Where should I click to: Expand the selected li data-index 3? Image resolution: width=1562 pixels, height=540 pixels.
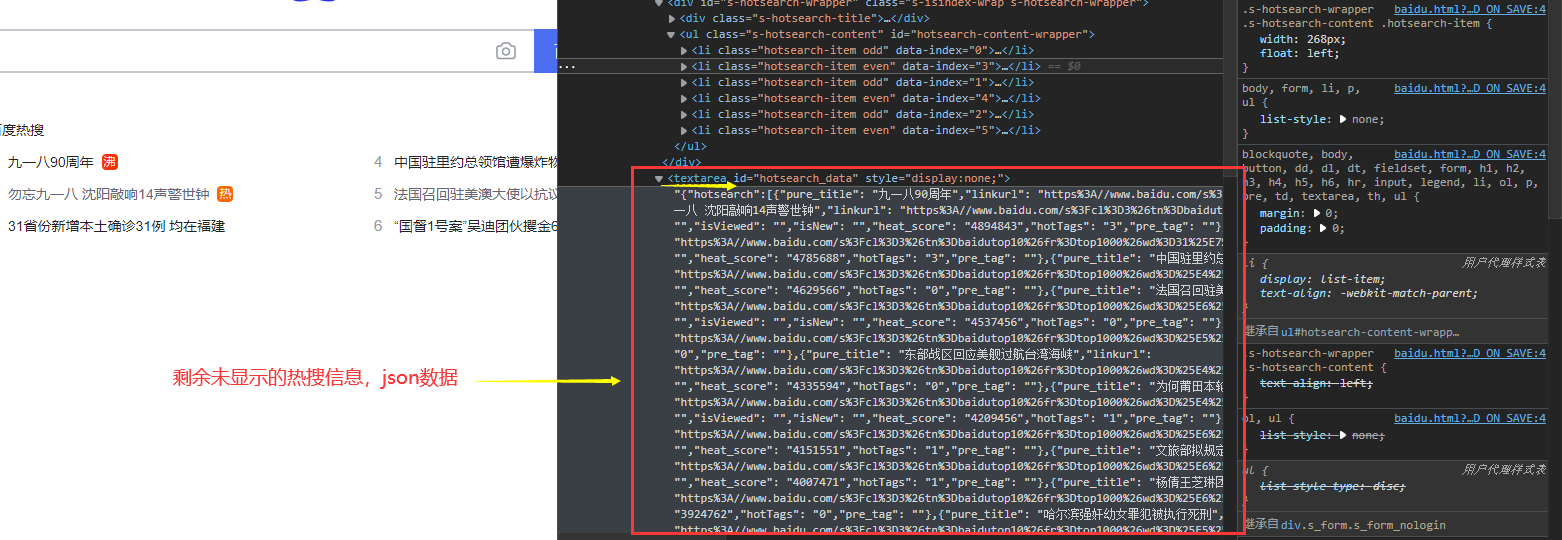point(684,66)
